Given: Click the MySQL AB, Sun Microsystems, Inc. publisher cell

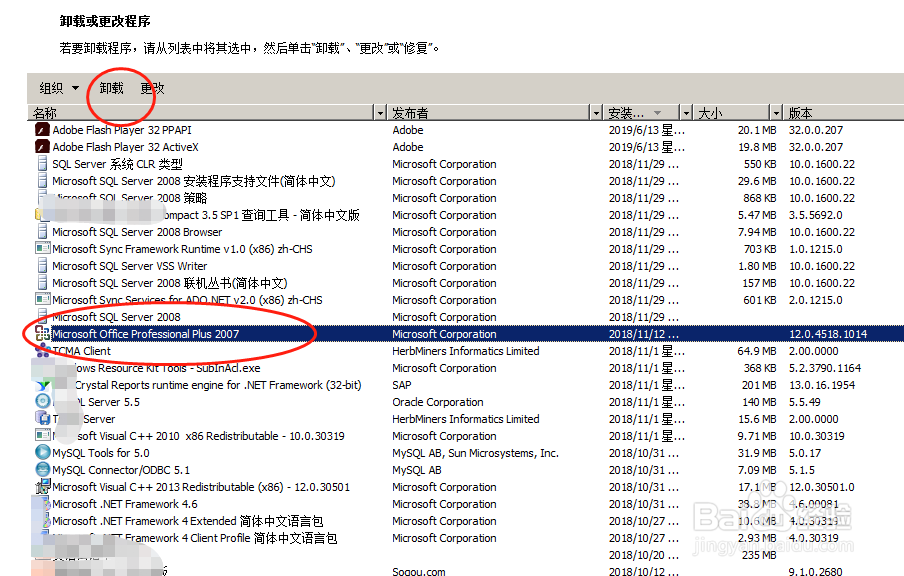Looking at the screenshot, I should (x=475, y=453).
